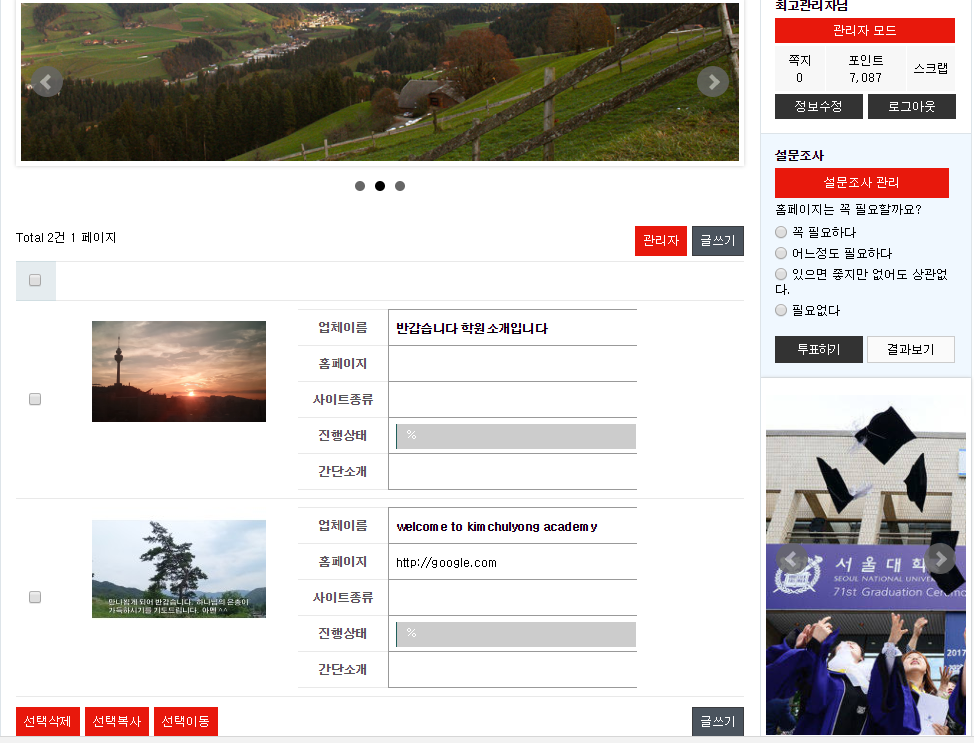The height and width of the screenshot is (743, 974).
Task: Toggle the select-all checkbox in list header
Action: click(x=35, y=281)
